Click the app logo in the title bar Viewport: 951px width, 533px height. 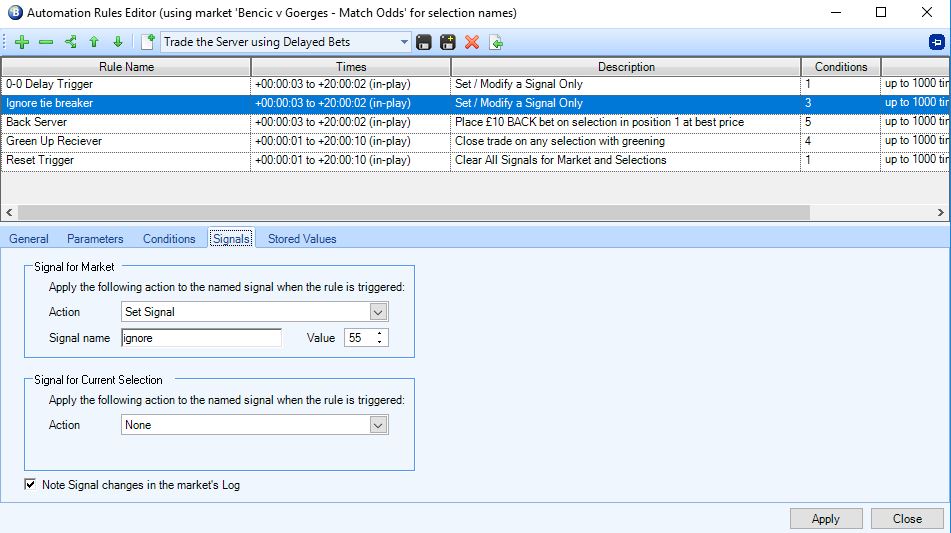click(15, 12)
